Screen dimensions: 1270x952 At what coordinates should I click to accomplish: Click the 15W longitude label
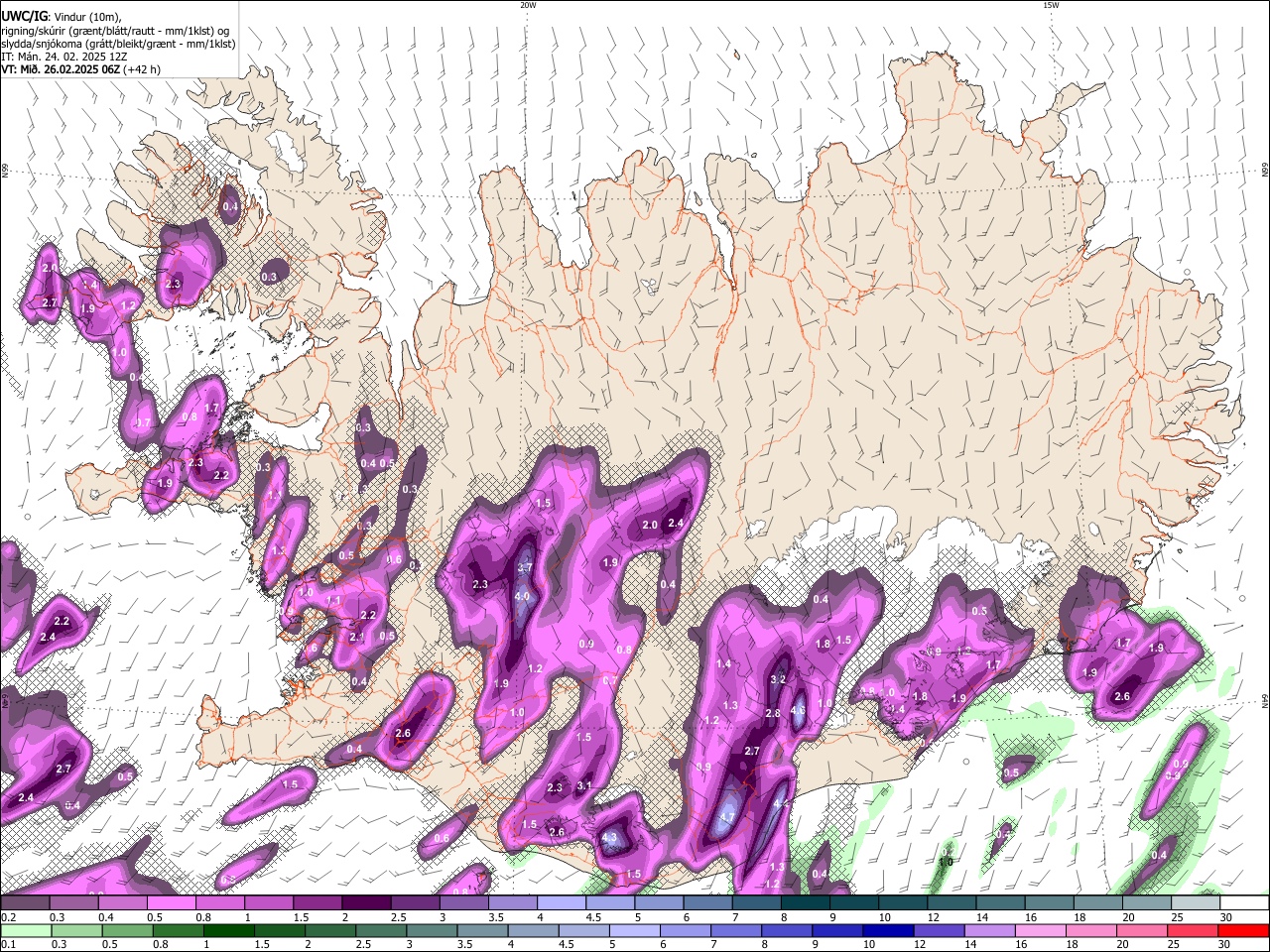pos(1051,5)
